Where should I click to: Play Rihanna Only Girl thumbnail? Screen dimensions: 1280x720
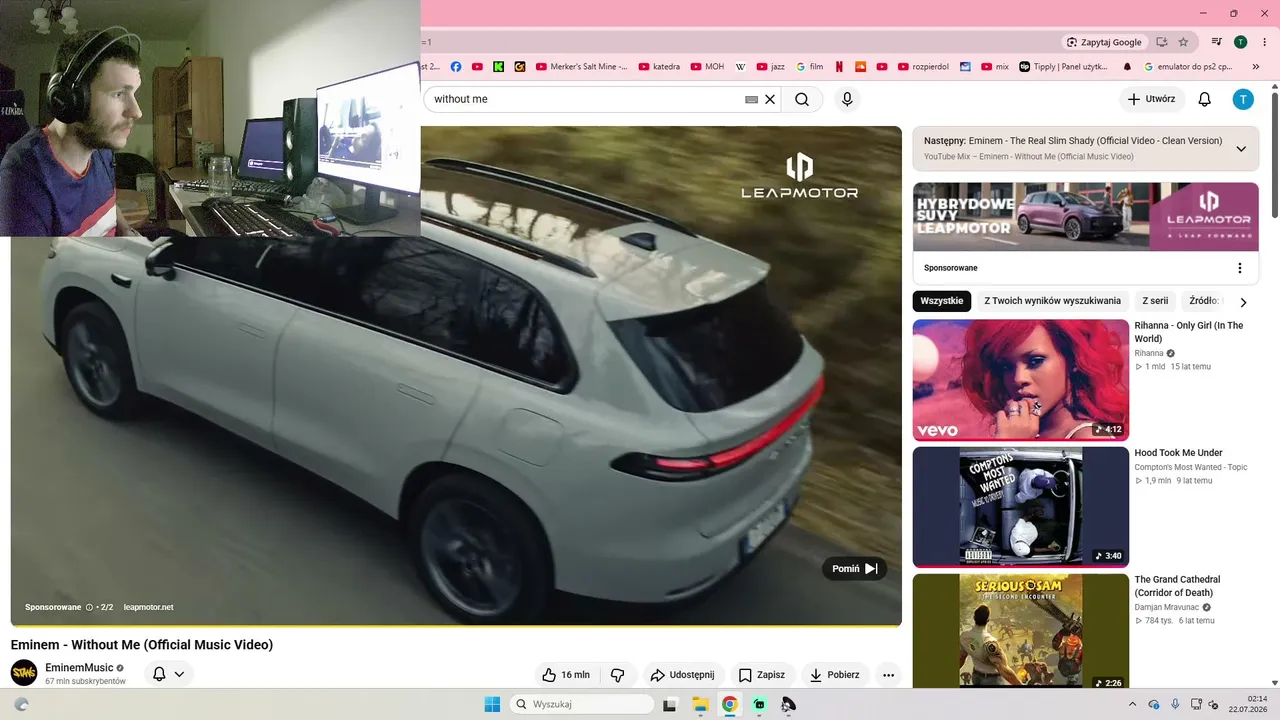click(x=1021, y=380)
